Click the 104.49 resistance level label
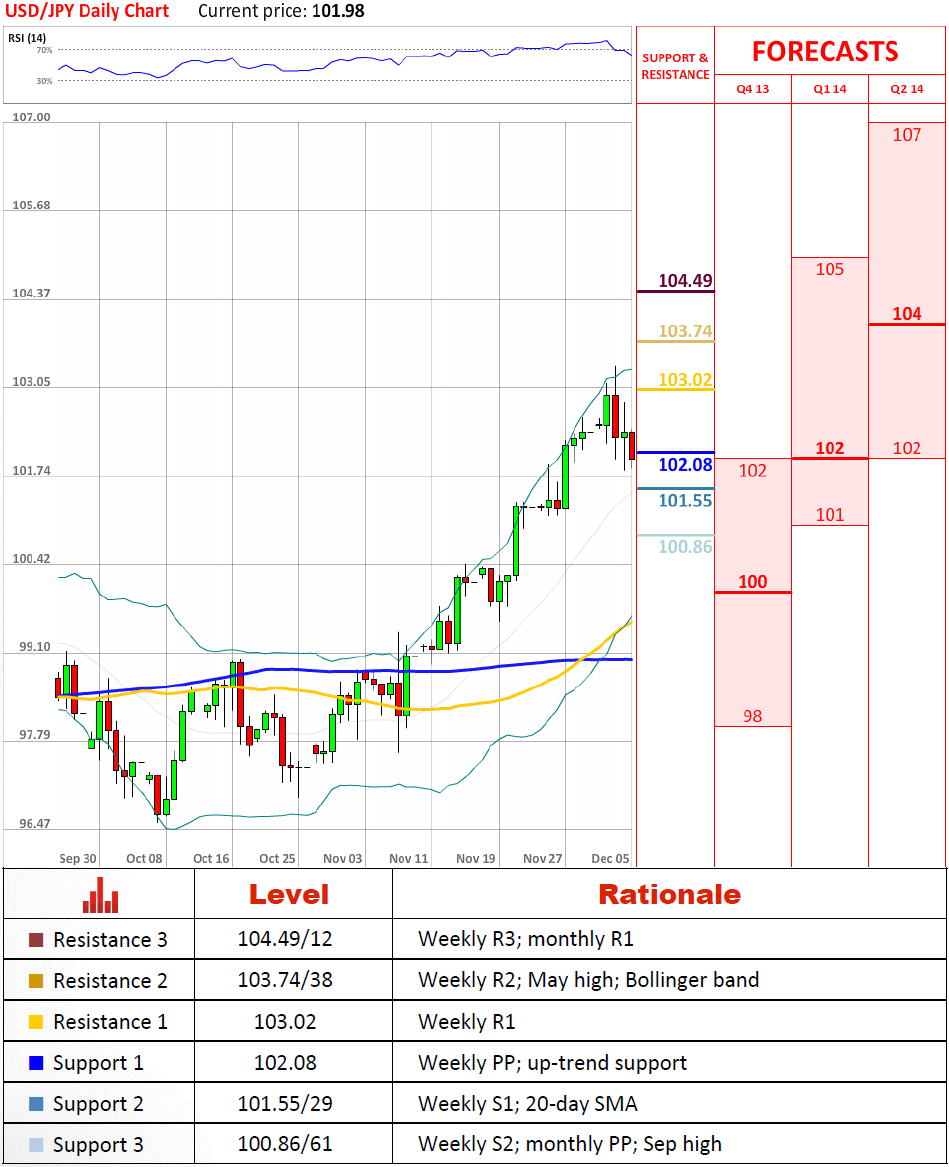Image resolution: width=949 pixels, height=1167 pixels. point(685,281)
